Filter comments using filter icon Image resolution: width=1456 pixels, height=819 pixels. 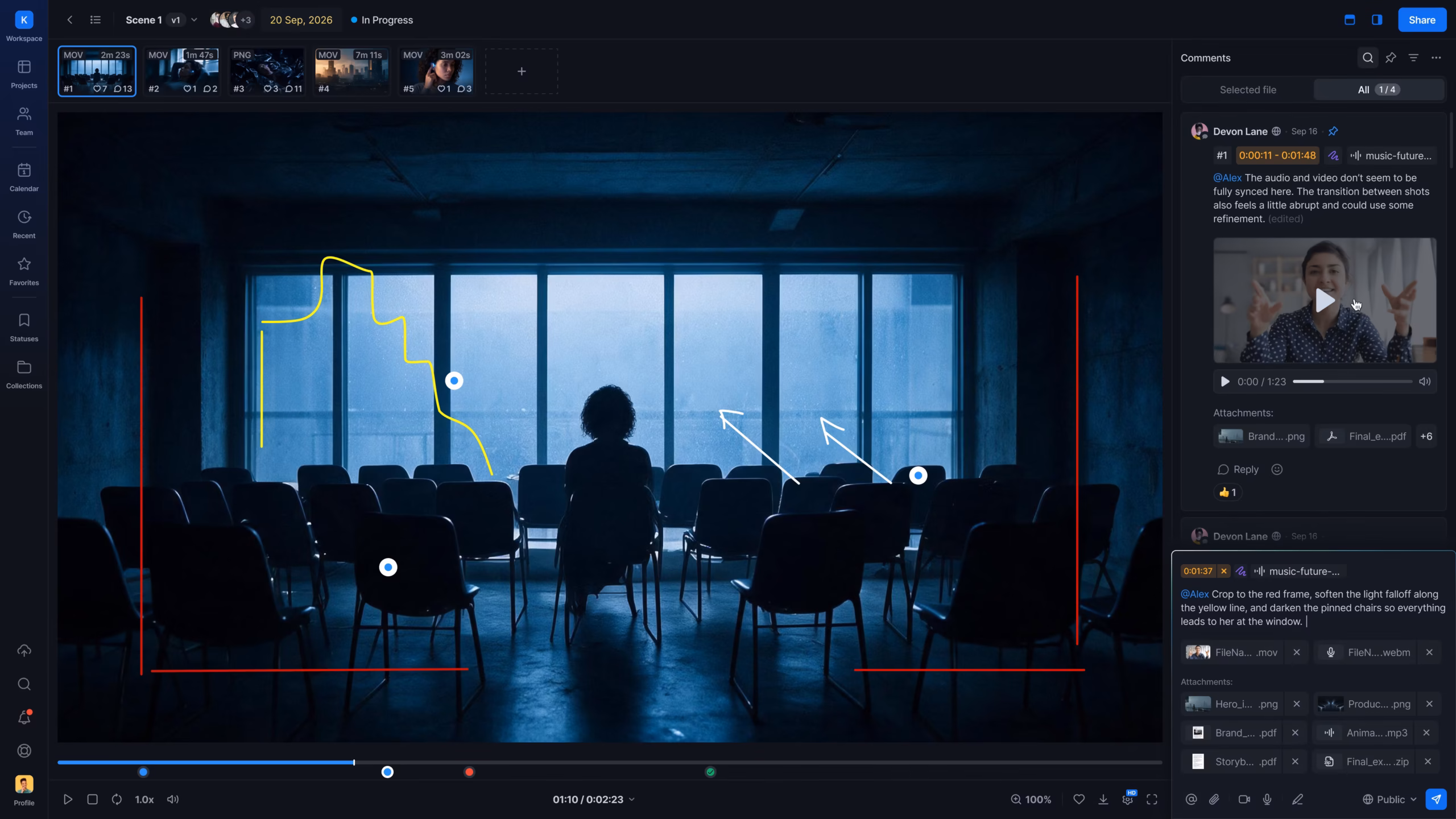pyautogui.click(x=1413, y=57)
